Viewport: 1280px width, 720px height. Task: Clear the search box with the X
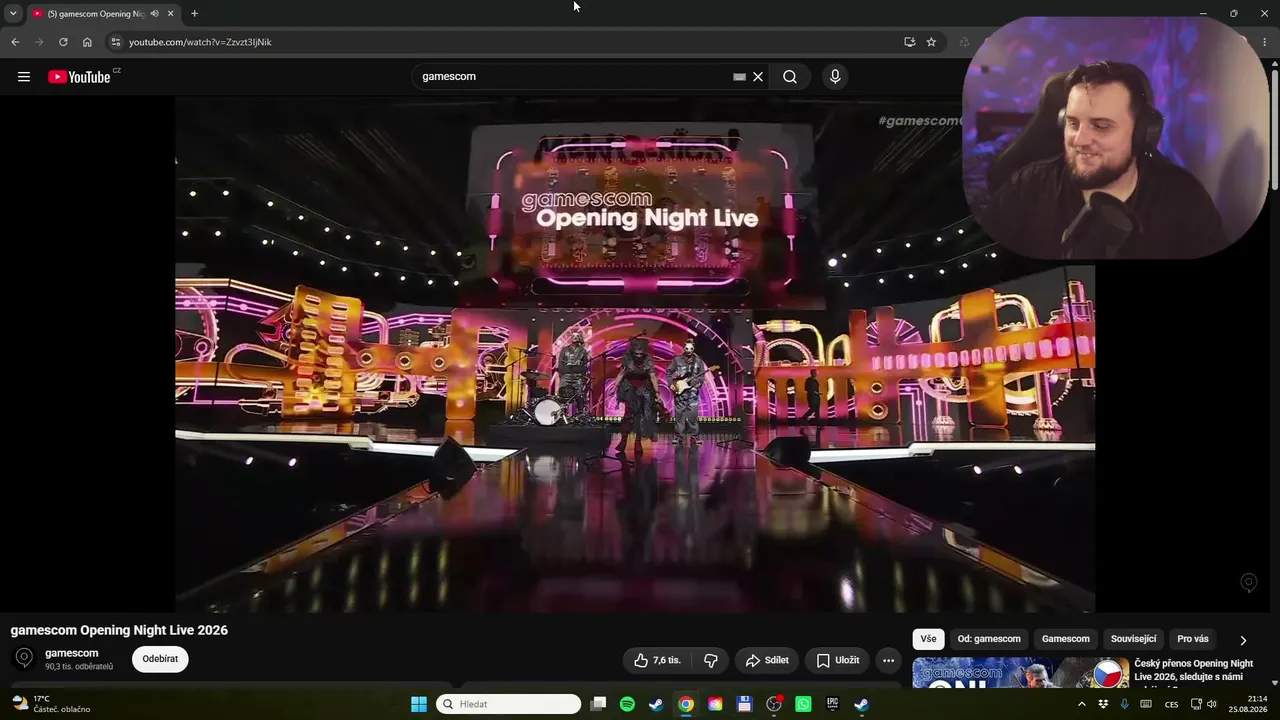tap(758, 77)
